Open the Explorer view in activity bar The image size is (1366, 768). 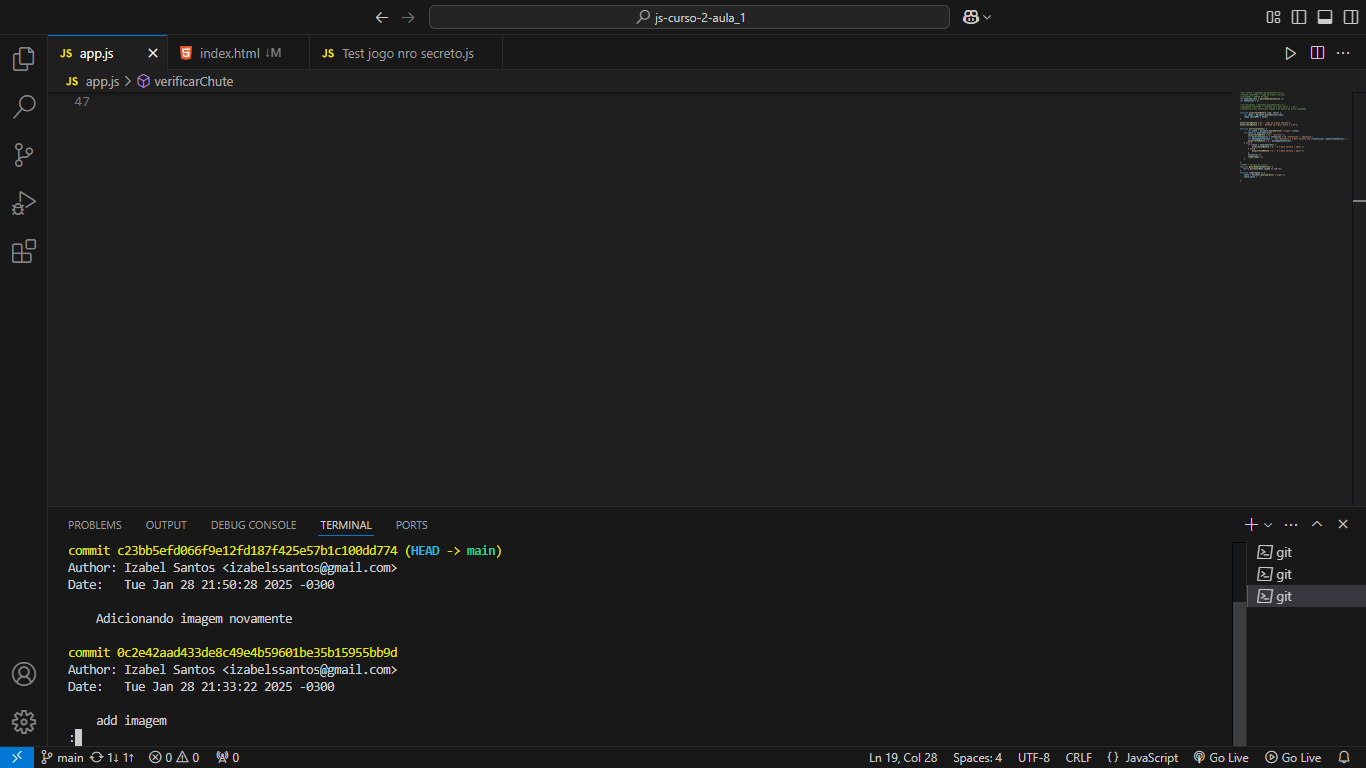pyautogui.click(x=23, y=59)
